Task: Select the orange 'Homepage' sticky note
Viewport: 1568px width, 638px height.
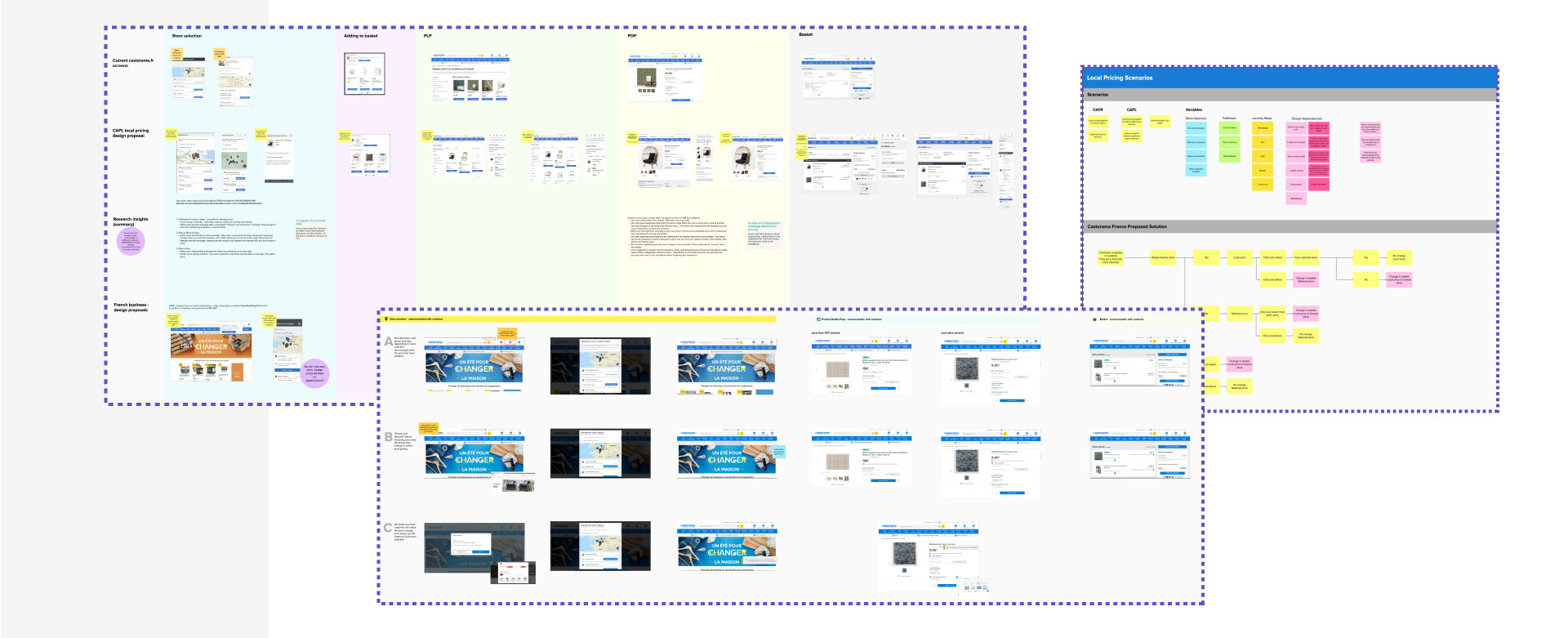Action: [1263, 128]
